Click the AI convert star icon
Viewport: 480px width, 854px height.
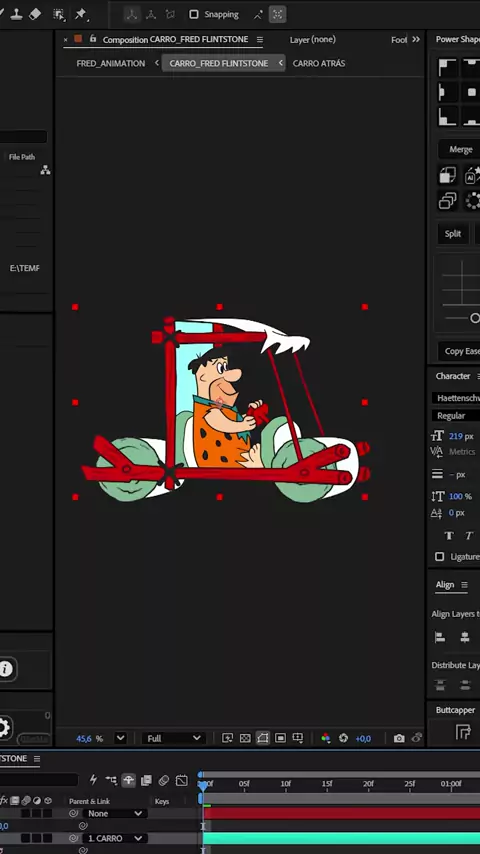click(x=472, y=175)
